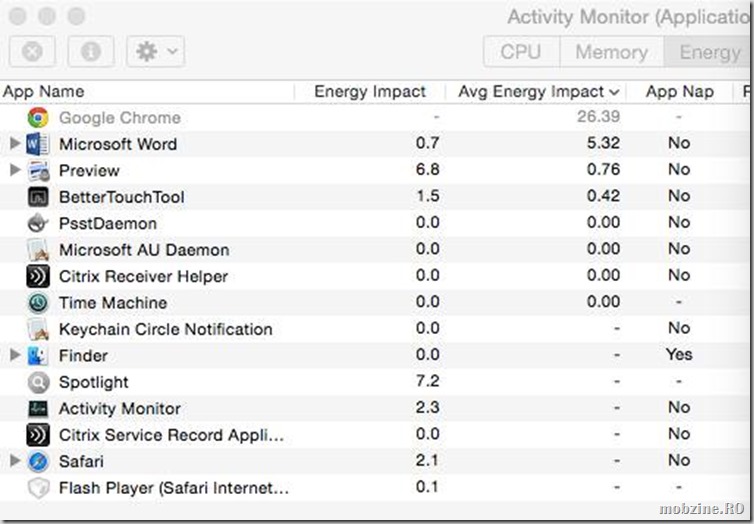This screenshot has width=754, height=524.
Task: Expand the Safari disclosure triangle
Action: 15,461
